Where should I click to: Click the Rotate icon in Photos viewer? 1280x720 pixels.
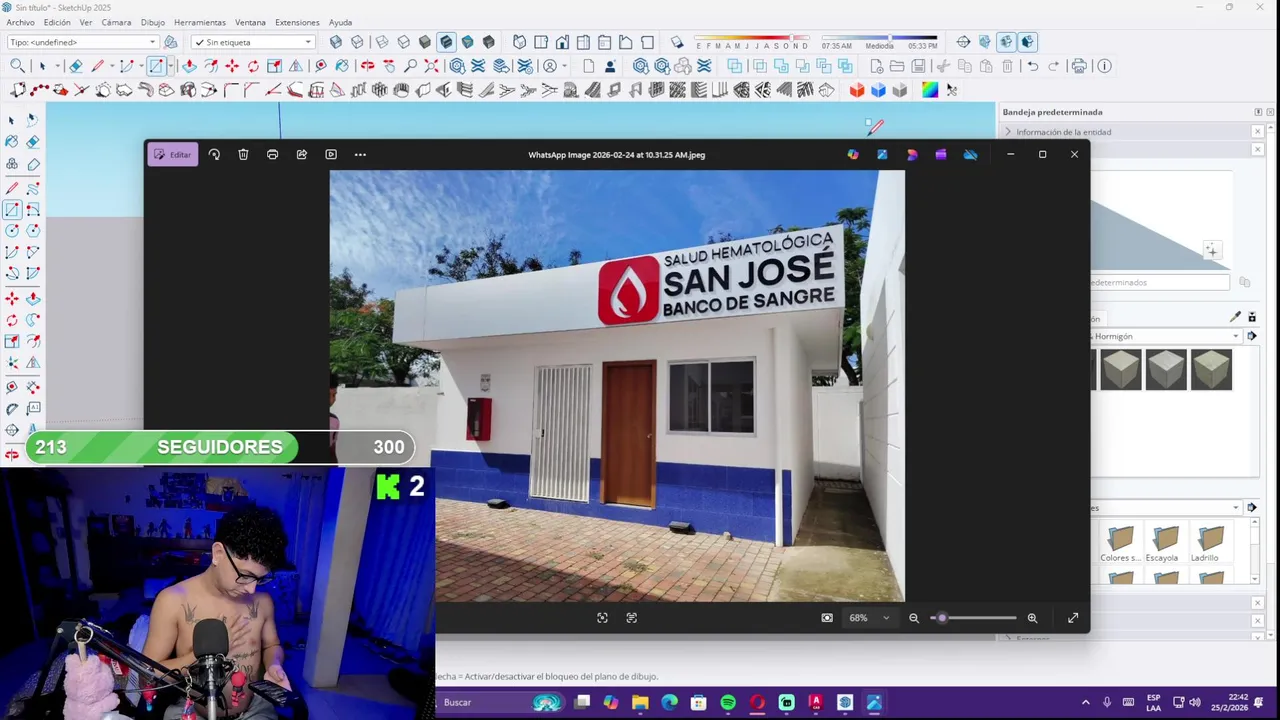[x=214, y=154]
